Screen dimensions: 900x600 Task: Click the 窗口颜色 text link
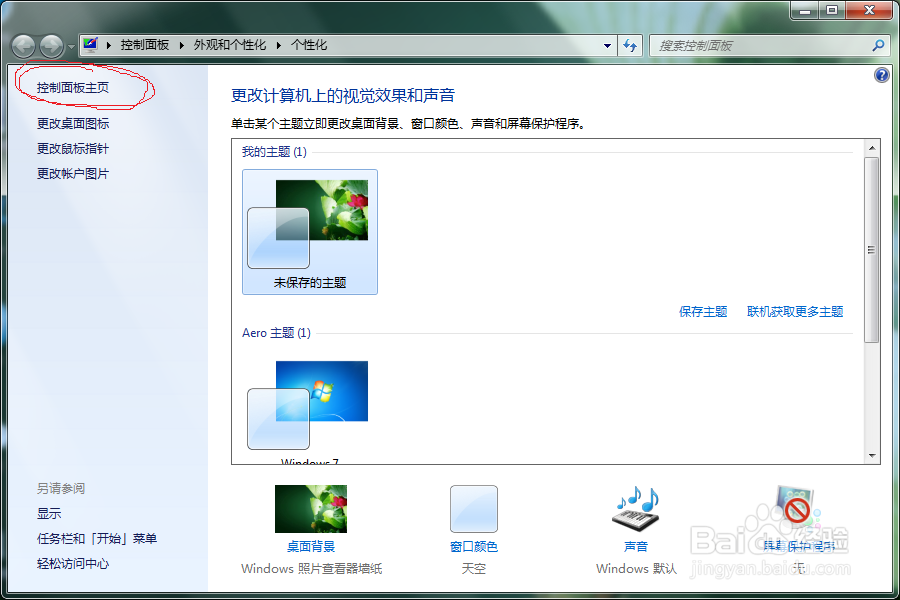pyautogui.click(x=474, y=547)
